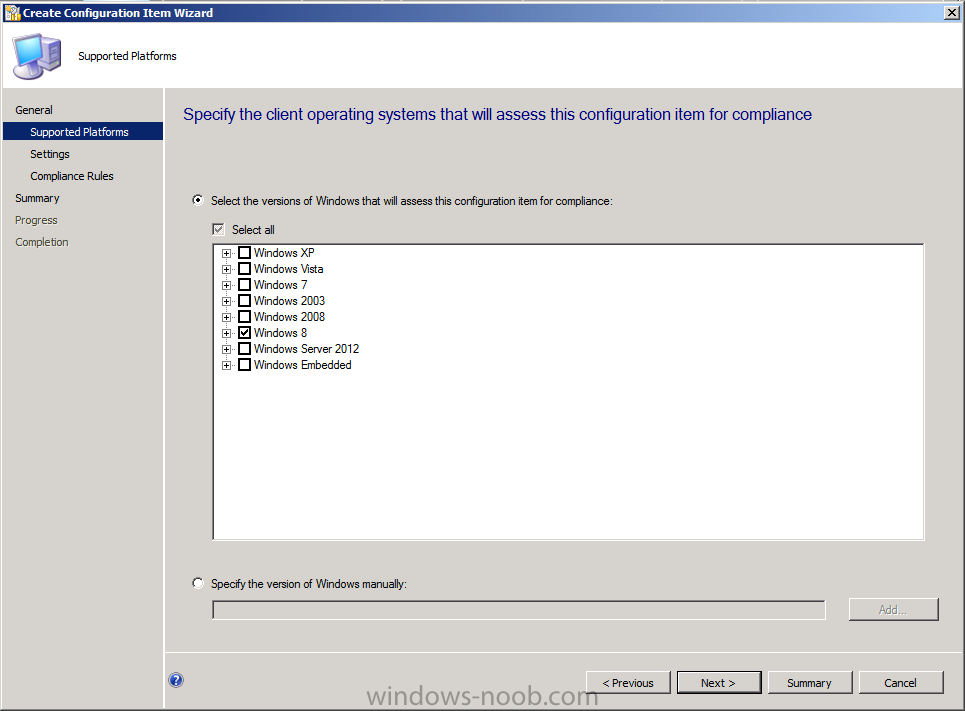Screen dimensions: 965x711
Task: Open the General wizard step
Action: pyautogui.click(x=34, y=110)
